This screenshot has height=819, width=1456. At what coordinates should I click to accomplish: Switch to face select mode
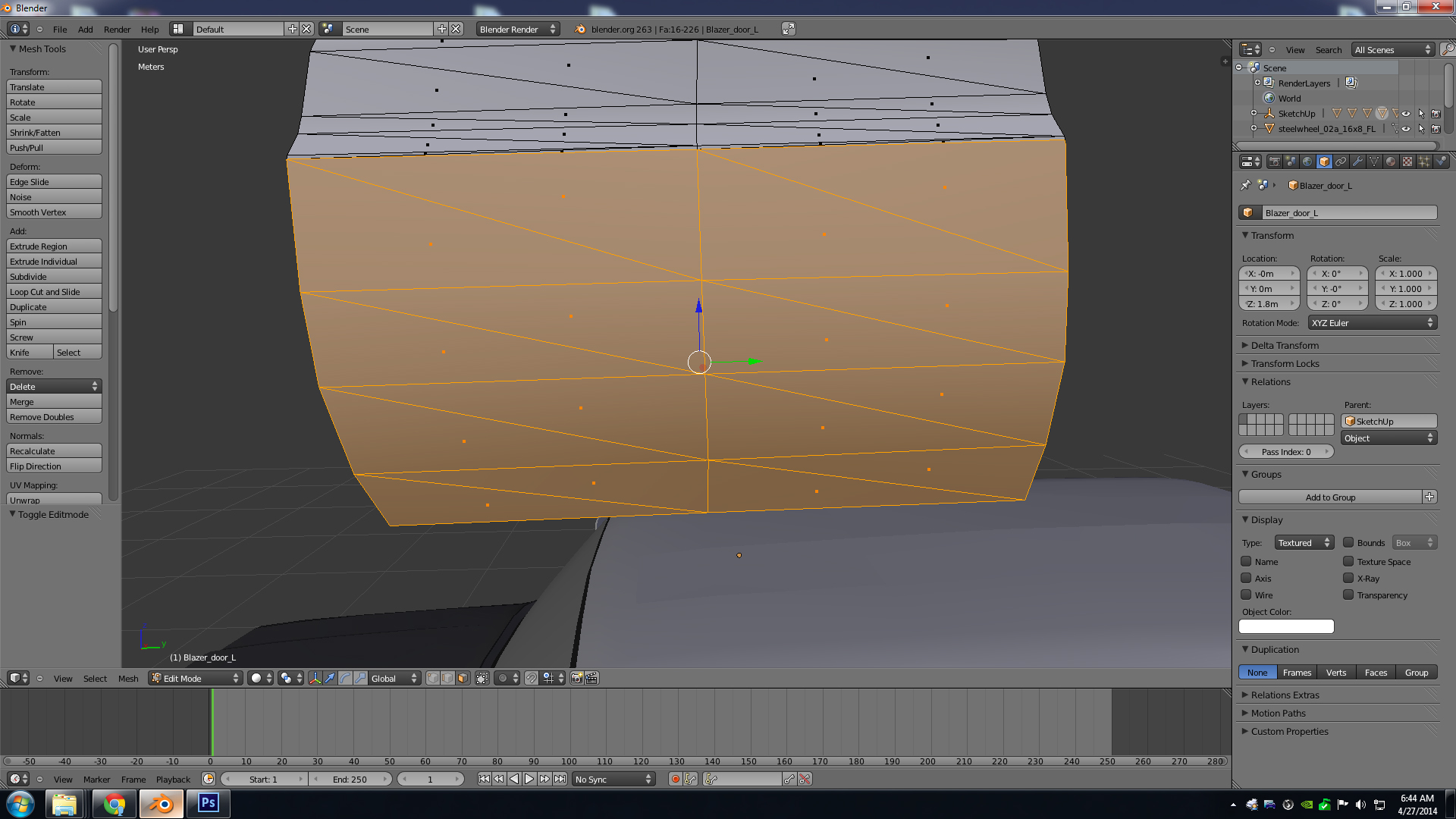[x=463, y=679]
